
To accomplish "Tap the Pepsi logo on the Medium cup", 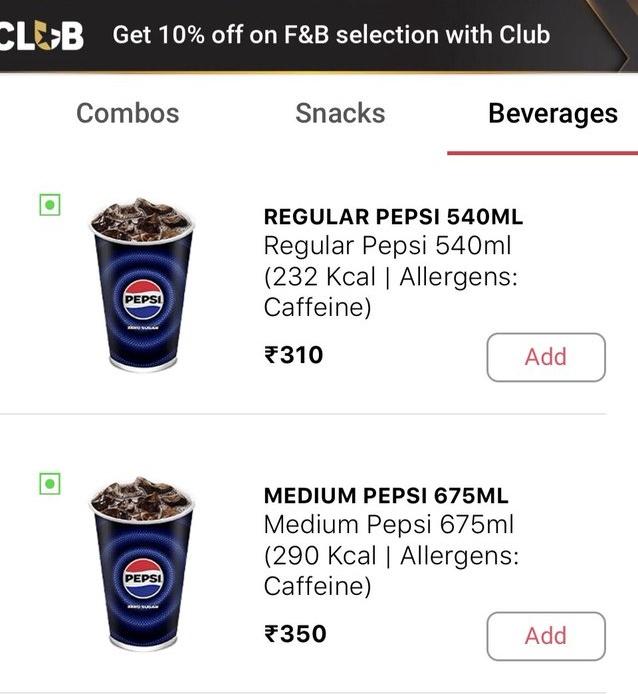I will 140,577.
